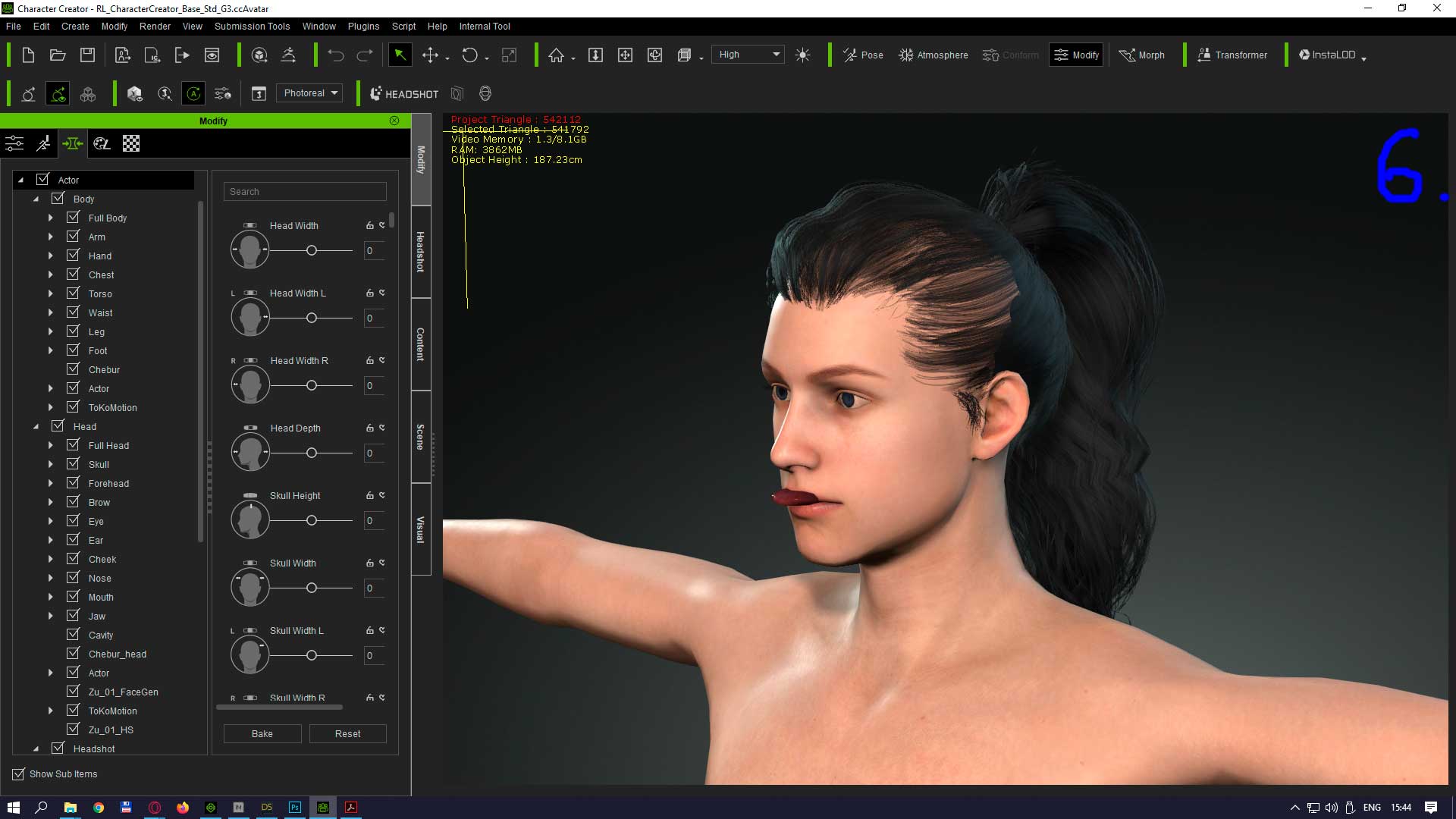This screenshot has height=819, width=1456.
Task: Expand the Jaw tree node
Action: point(51,616)
